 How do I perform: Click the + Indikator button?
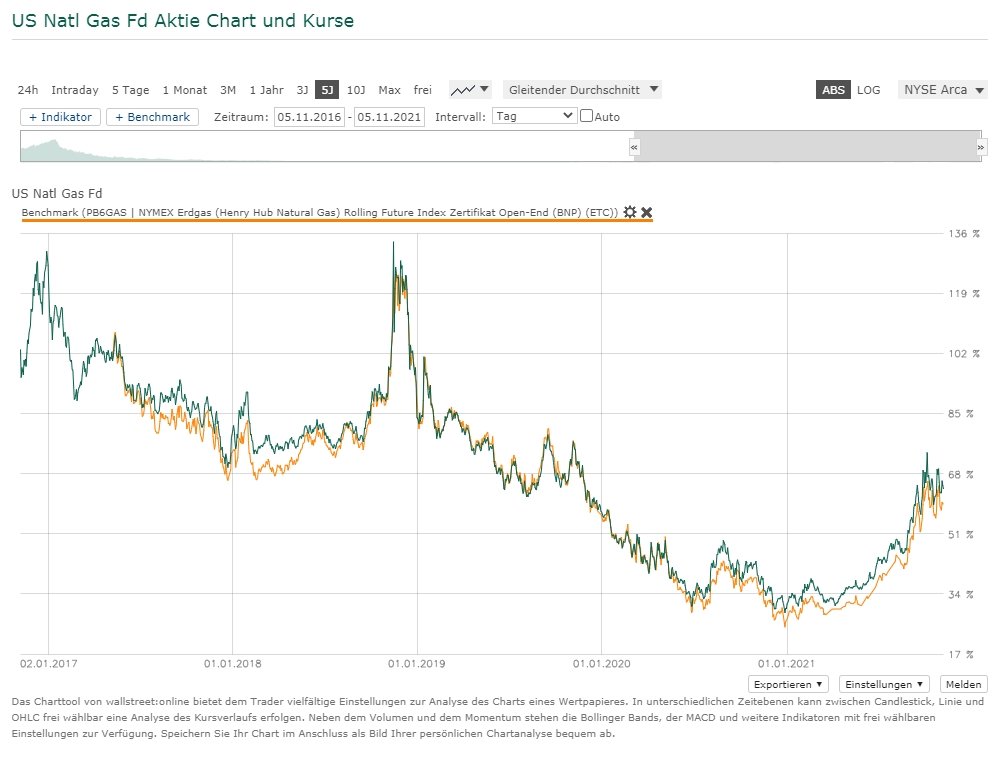click(x=60, y=117)
